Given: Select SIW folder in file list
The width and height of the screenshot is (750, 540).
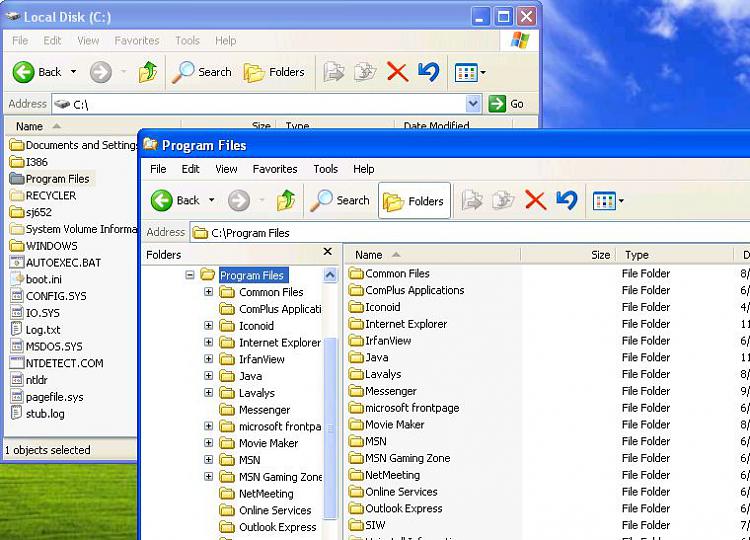Looking at the screenshot, I should pos(367,525).
